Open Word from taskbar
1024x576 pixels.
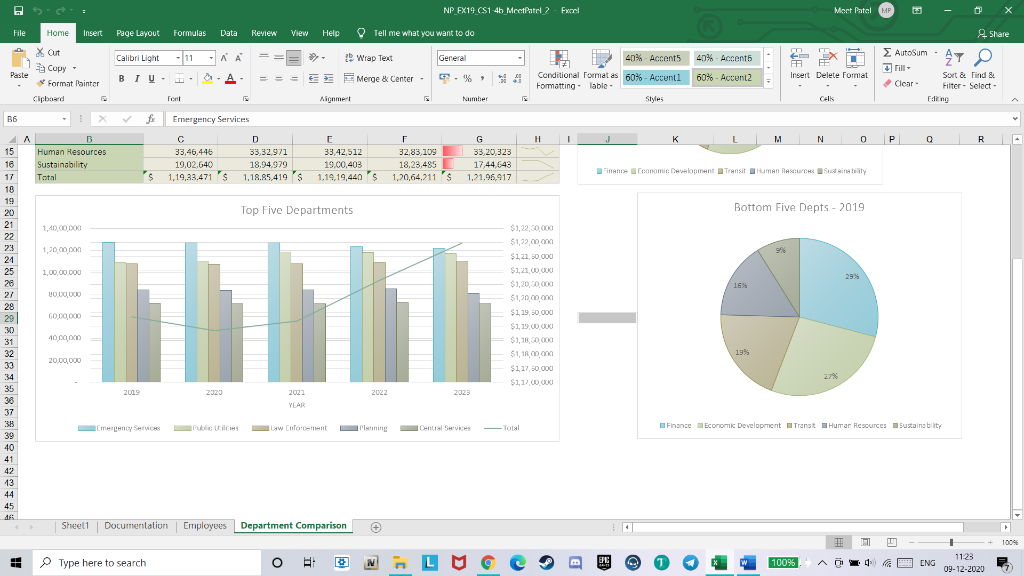pos(748,562)
